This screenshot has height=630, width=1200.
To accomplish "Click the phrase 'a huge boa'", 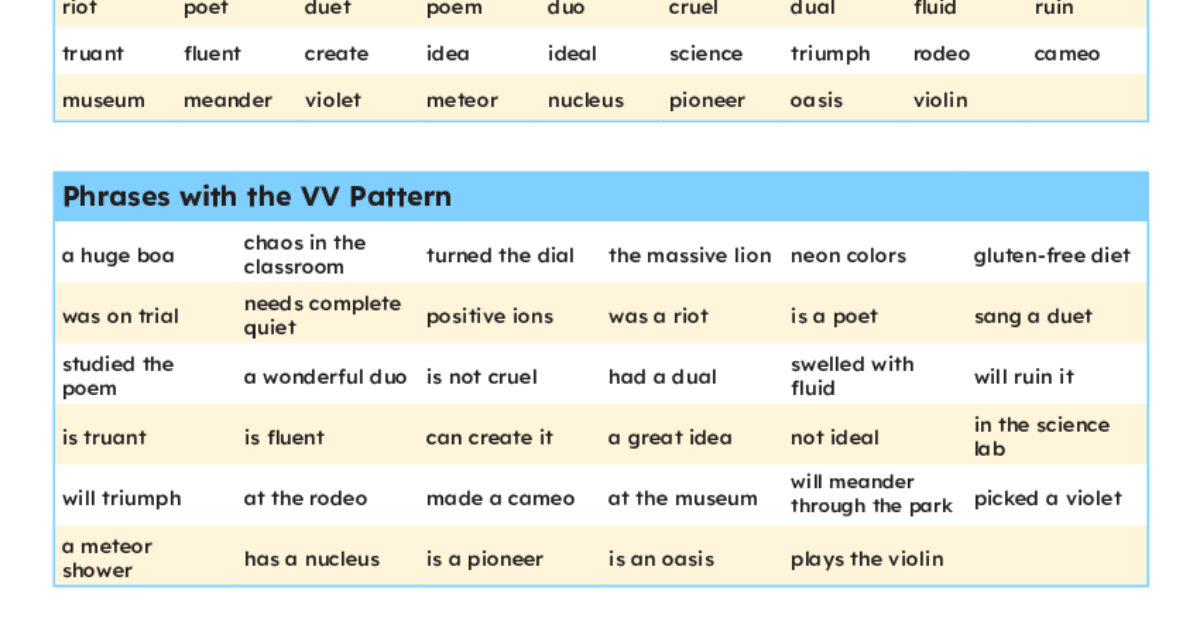I will point(118,256).
